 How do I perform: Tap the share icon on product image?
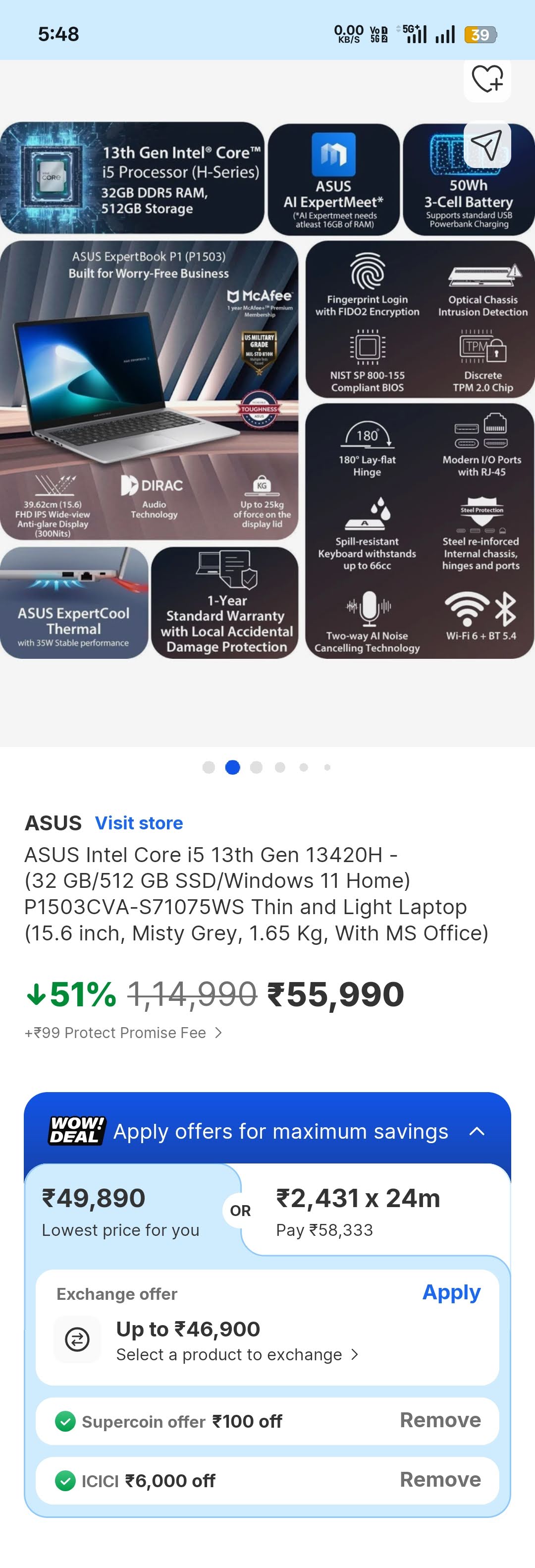pos(487,145)
